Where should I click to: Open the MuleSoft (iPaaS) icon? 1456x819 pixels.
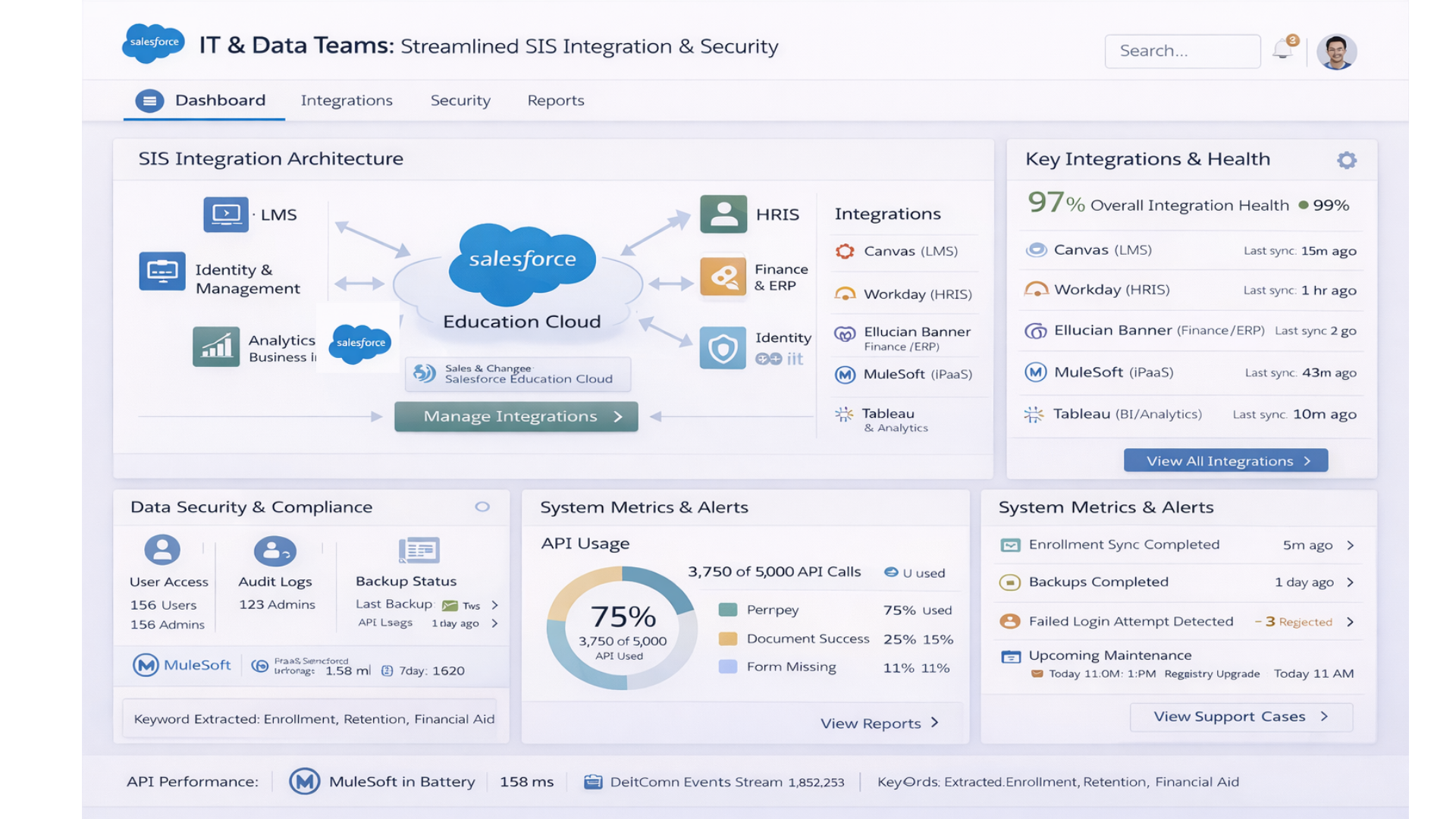[x=1036, y=372]
